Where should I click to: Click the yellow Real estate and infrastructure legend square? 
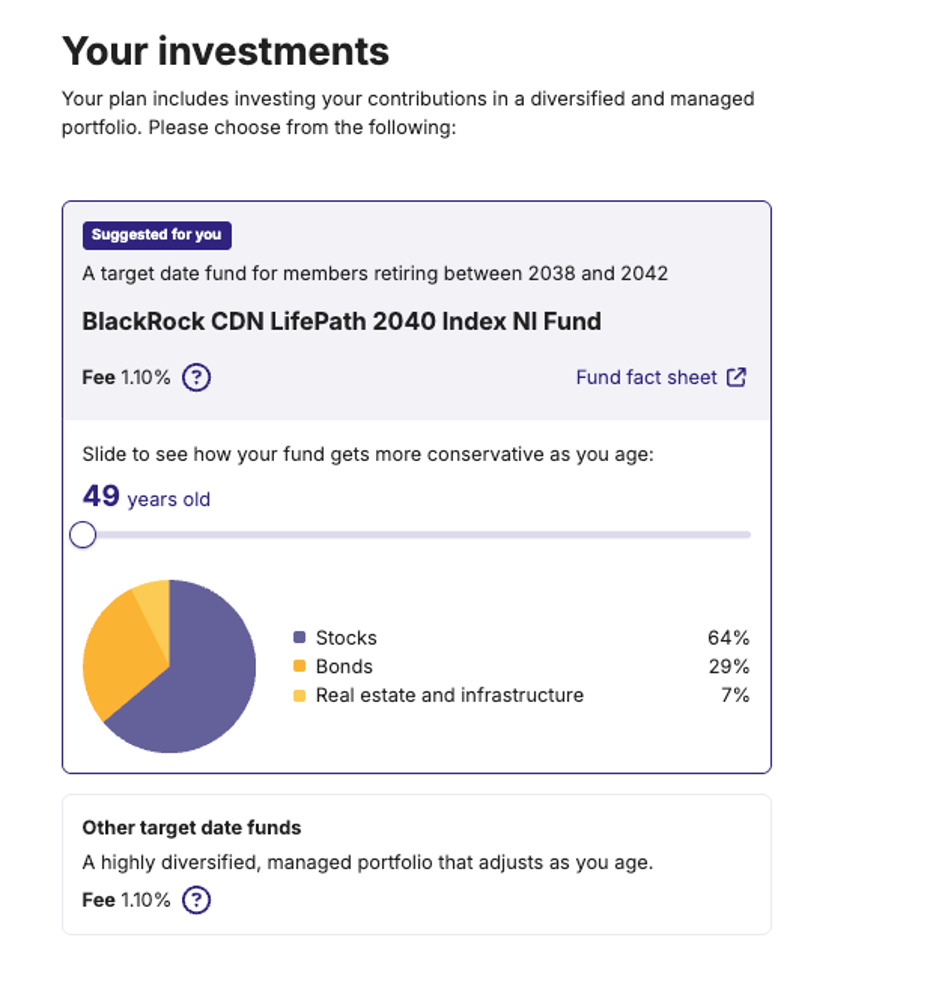(x=299, y=695)
